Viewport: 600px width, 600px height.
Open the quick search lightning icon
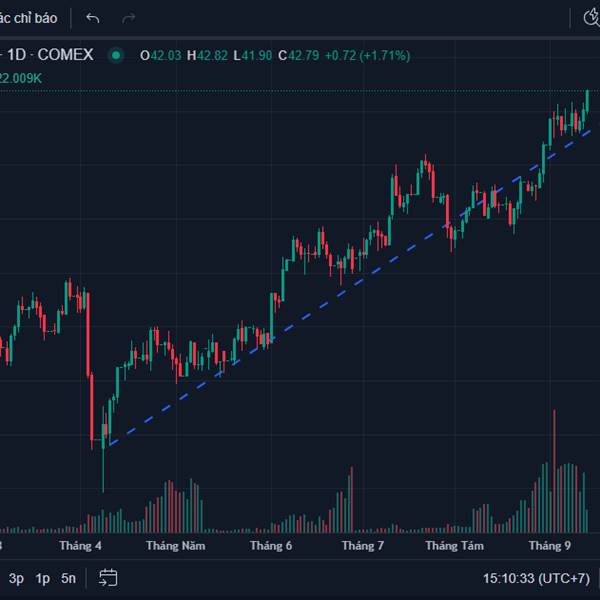591,18
